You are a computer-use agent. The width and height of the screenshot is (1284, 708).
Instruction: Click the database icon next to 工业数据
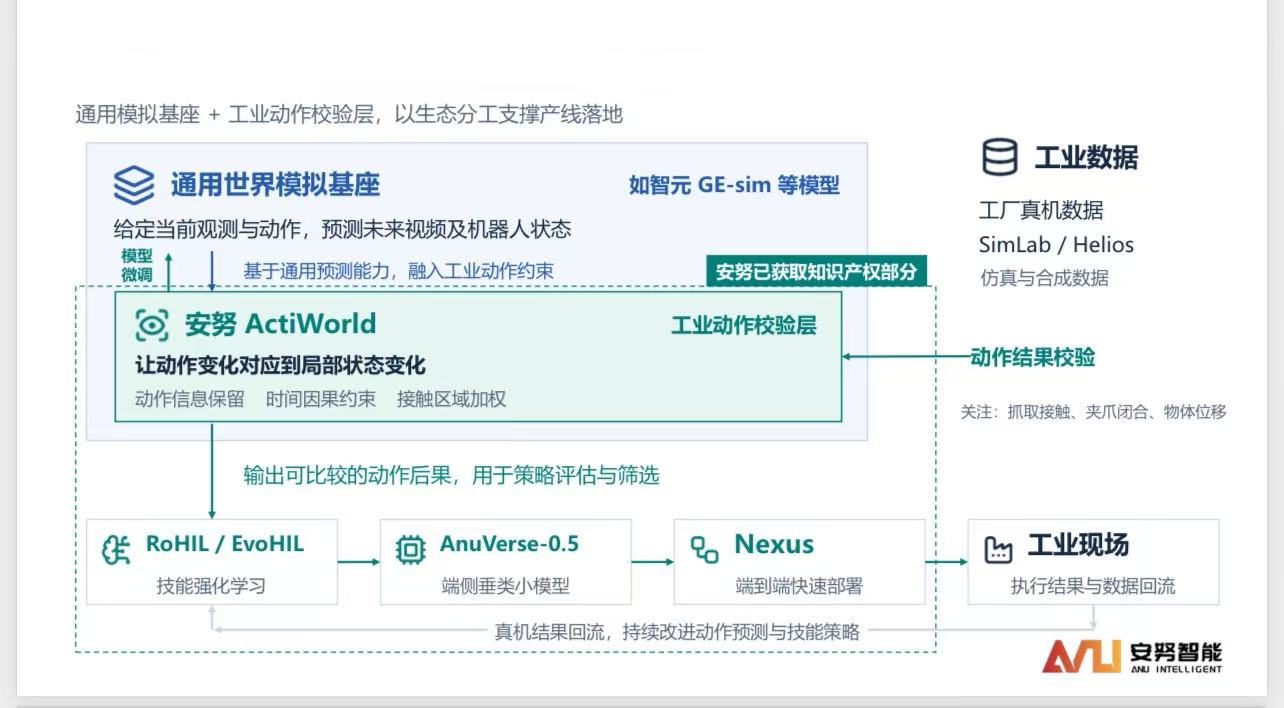(x=999, y=157)
